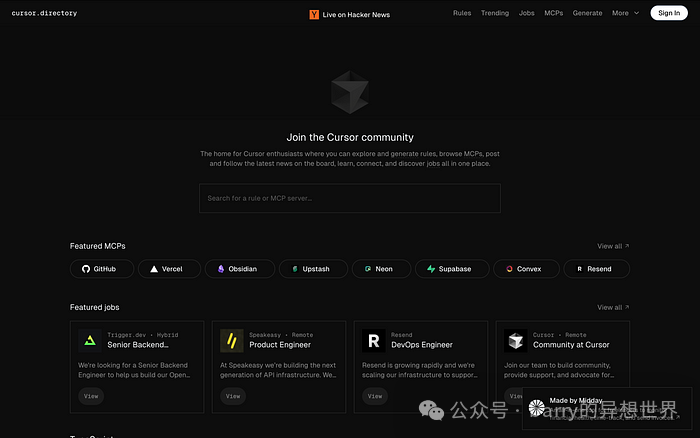Select the Vercel MCP chip
Screen dimensions: 700x438
coord(169,269)
